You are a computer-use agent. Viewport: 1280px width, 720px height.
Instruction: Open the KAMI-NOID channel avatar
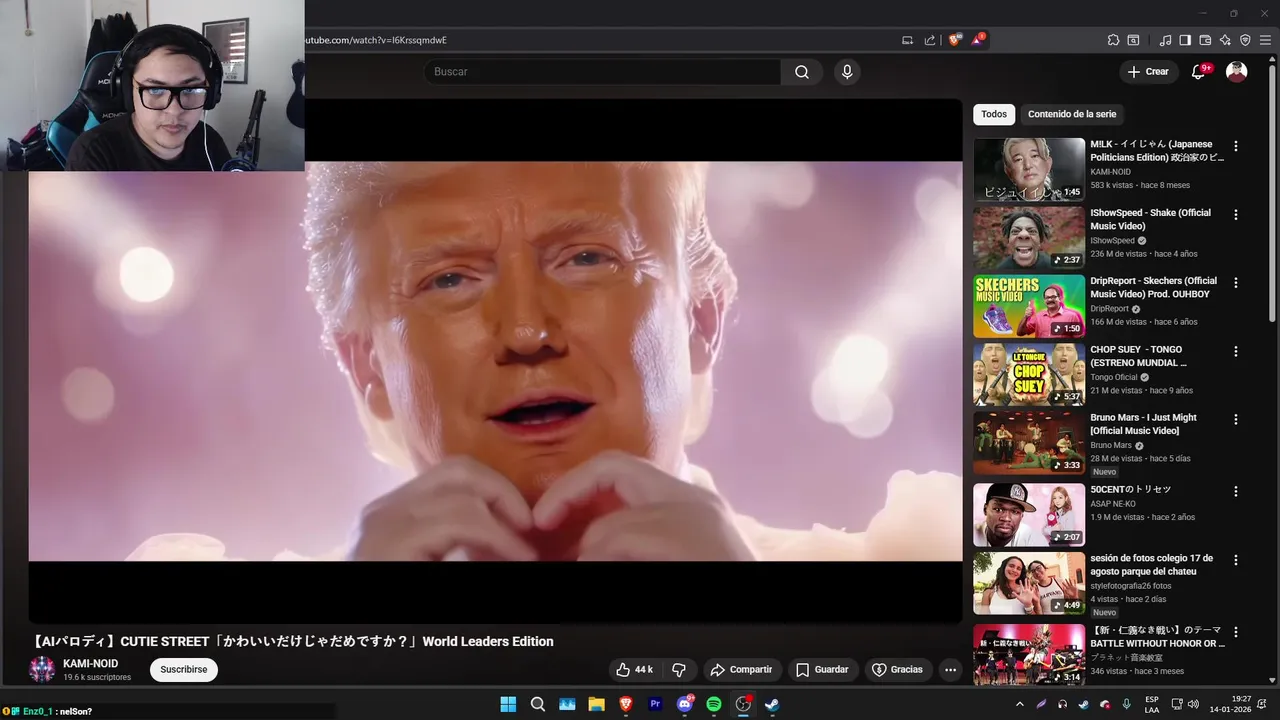click(x=42, y=670)
